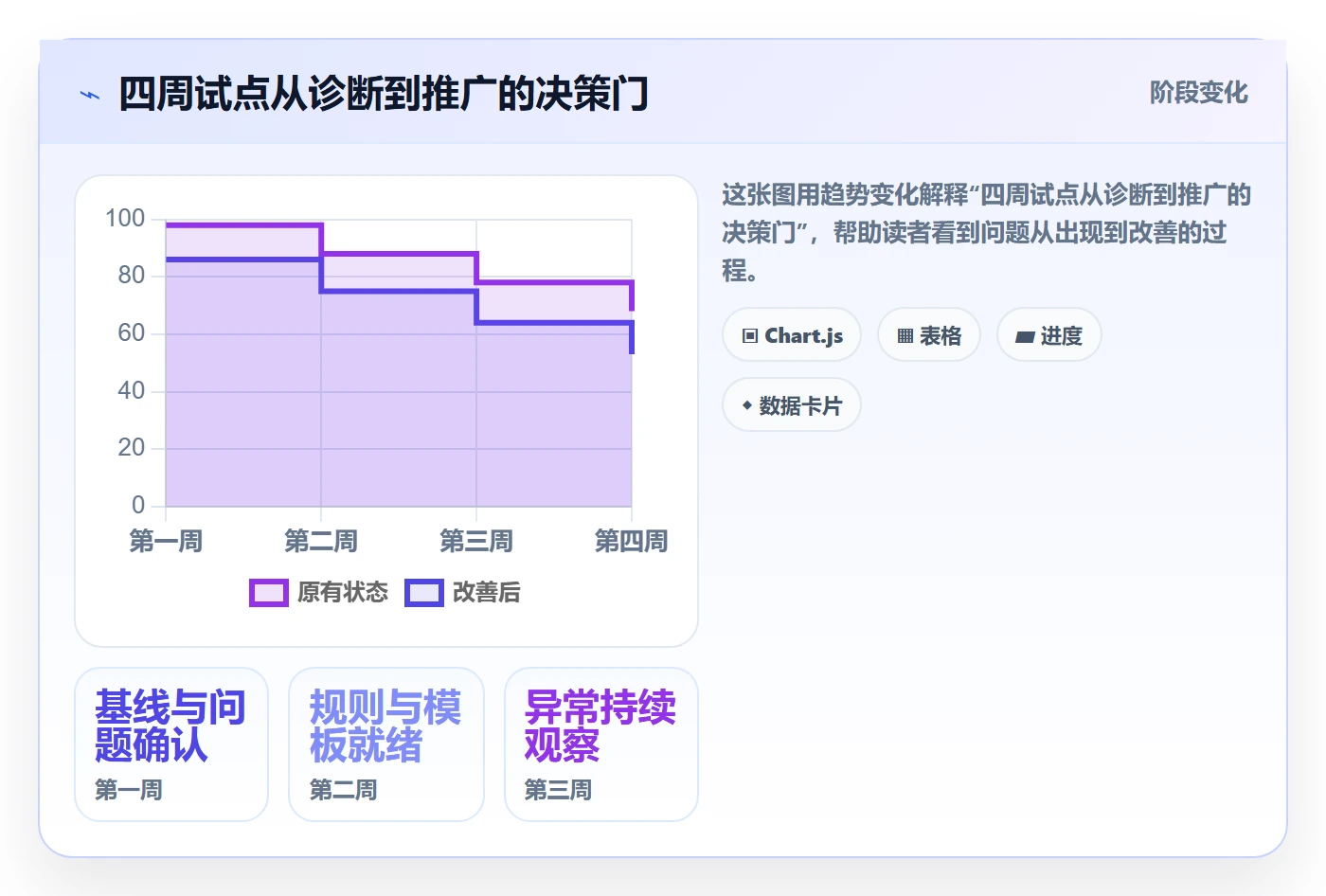Viewport: 1326px width, 896px height.
Task: Click 第二周 under the 规则与模板就绪 card
Action: click(344, 790)
